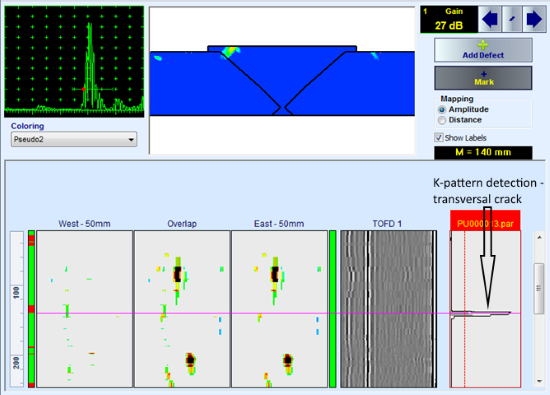The height and width of the screenshot is (395, 550).
Task: Click the scrollbar up arrow
Action: pyautogui.click(x=539, y=237)
